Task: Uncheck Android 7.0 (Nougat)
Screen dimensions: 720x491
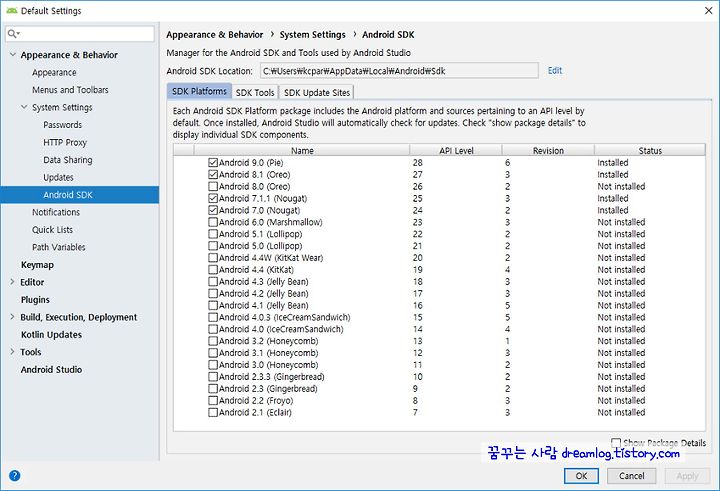Action: (x=213, y=210)
